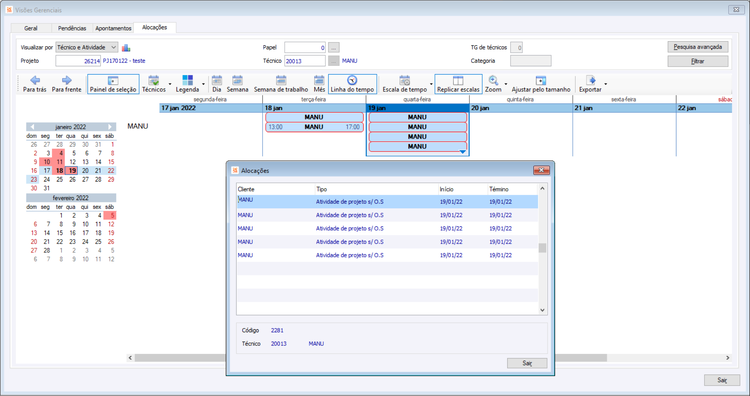
Task: Expand the Zoom dropdown arrow
Action: click(506, 85)
